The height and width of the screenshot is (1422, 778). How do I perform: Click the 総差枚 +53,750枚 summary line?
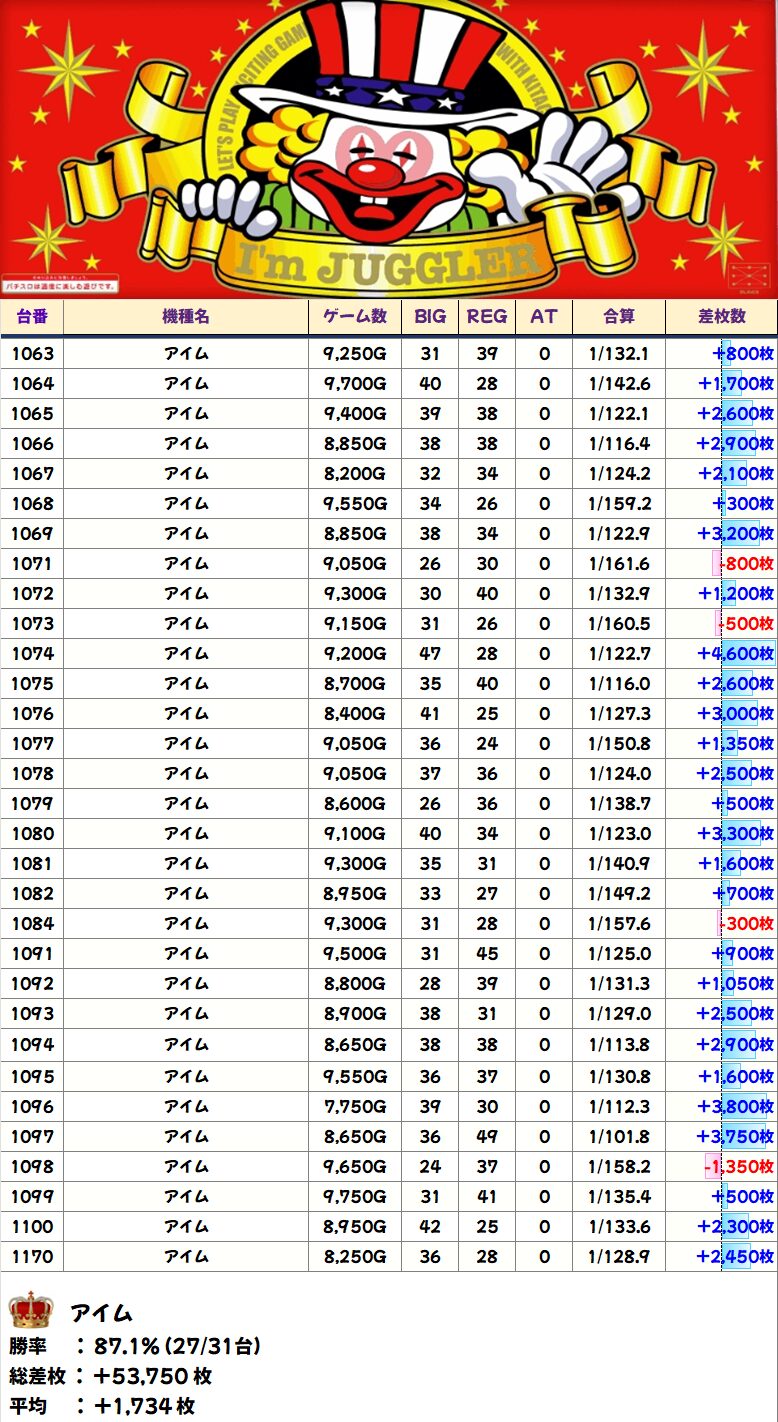point(111,1376)
